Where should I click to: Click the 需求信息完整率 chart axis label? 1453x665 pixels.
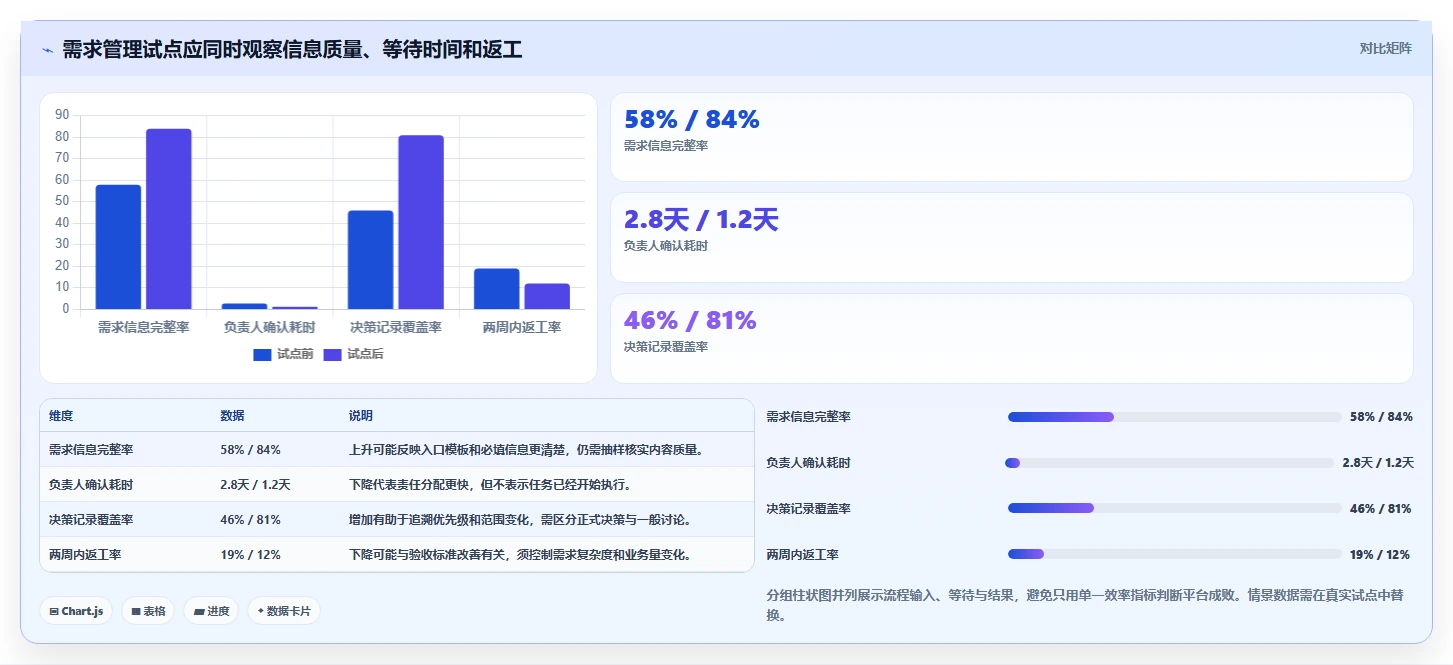[x=143, y=327]
